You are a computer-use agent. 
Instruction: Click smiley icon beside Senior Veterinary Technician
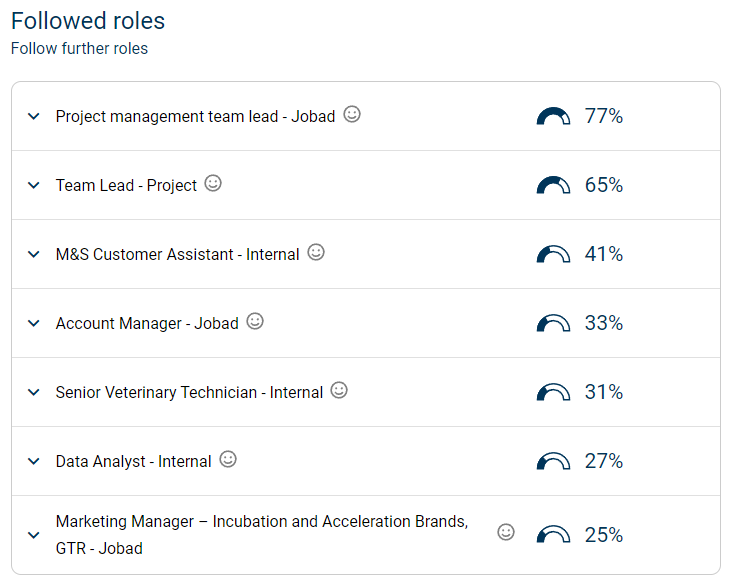[x=339, y=391]
